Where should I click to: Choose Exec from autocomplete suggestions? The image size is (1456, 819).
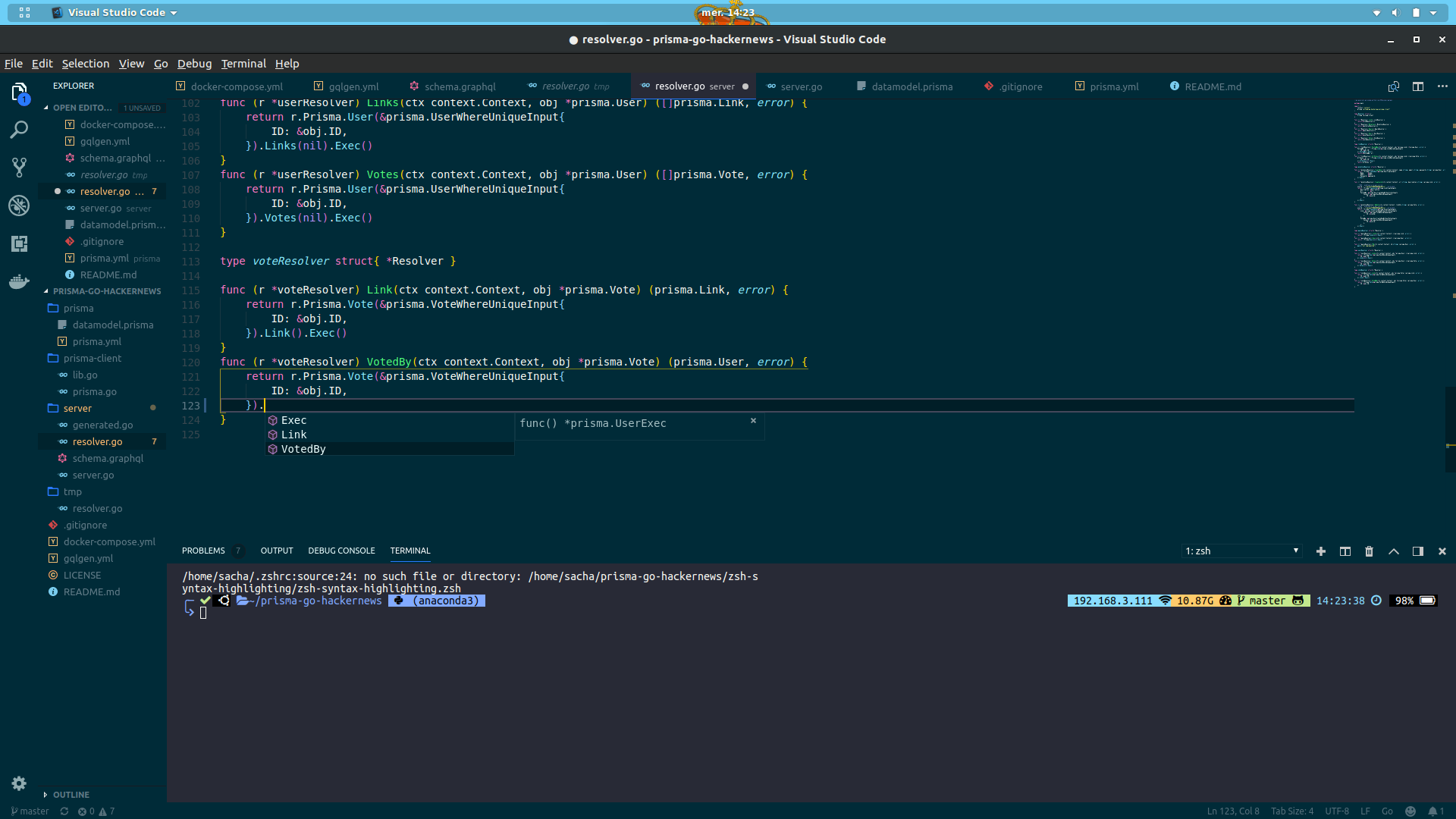click(x=390, y=421)
